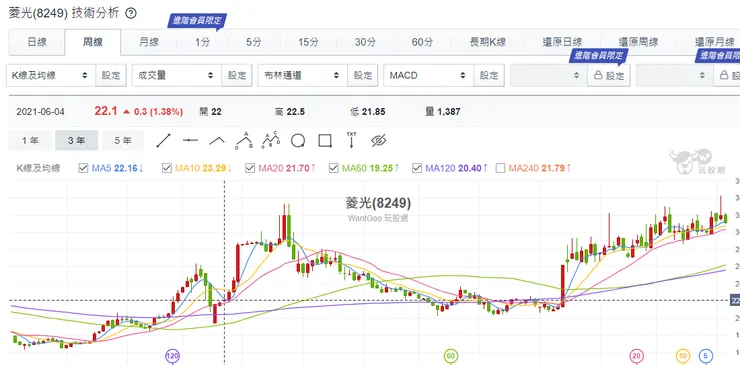Uncheck the MA5 moving average checkbox
This screenshot has height=365, width=740.
coord(84,168)
